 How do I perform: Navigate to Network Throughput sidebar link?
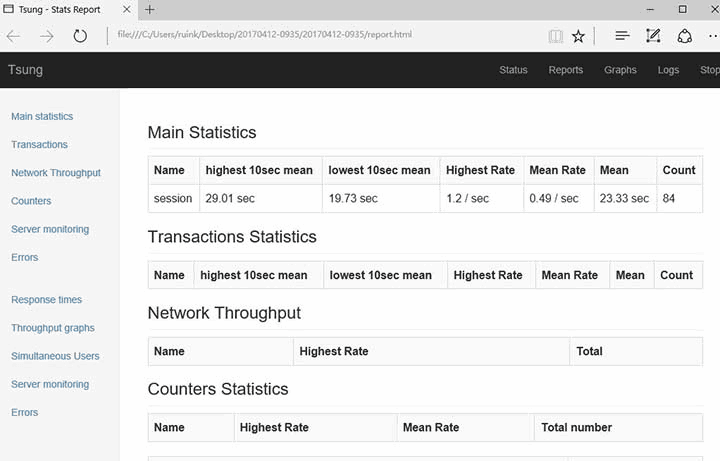(x=56, y=172)
